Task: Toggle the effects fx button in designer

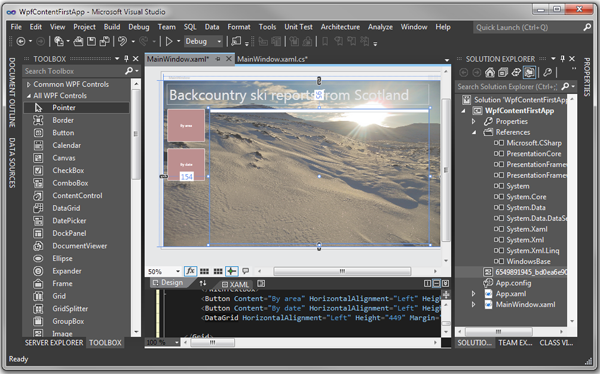Action: pos(190,271)
